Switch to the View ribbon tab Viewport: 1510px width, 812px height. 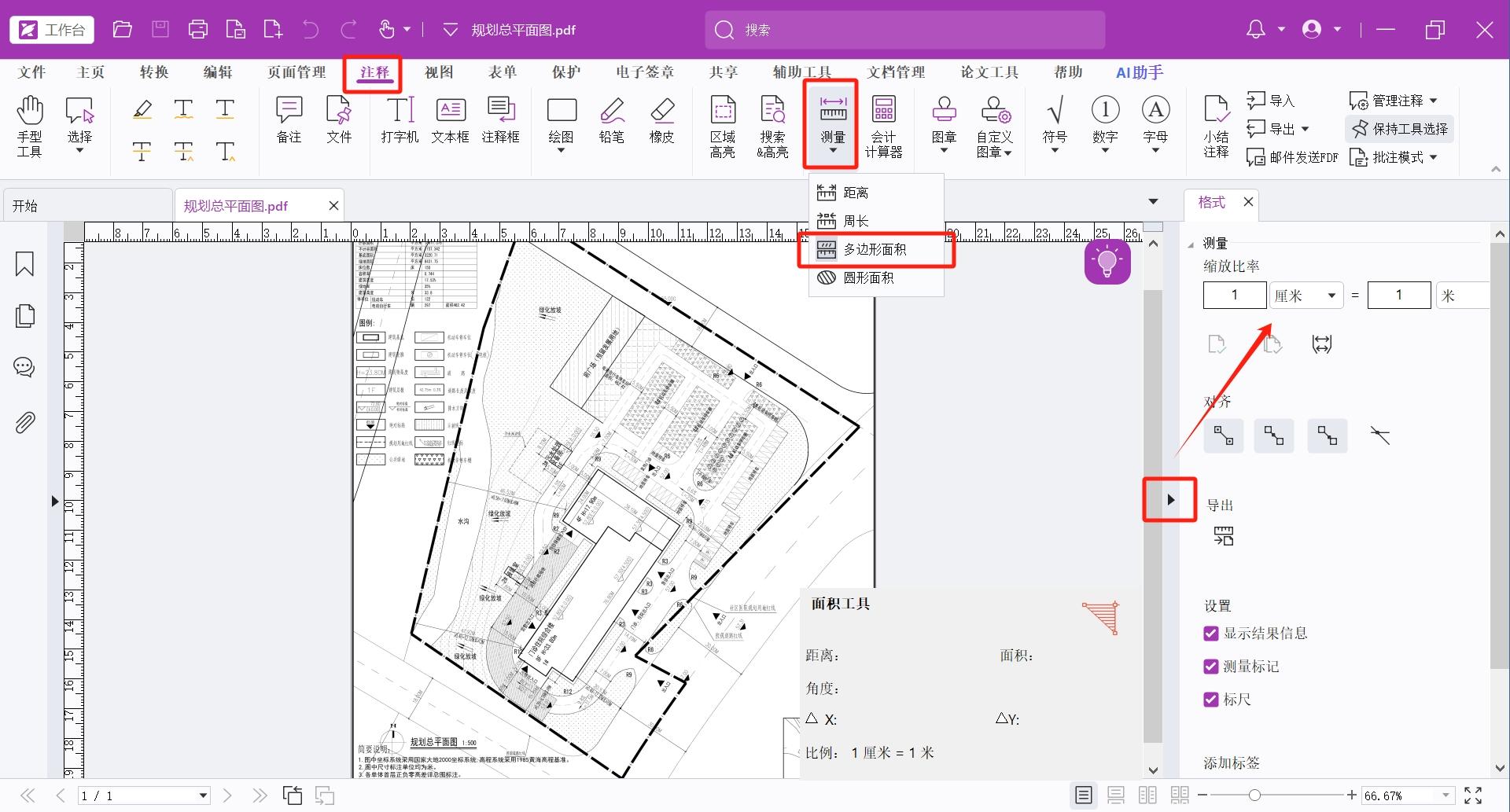(x=438, y=72)
